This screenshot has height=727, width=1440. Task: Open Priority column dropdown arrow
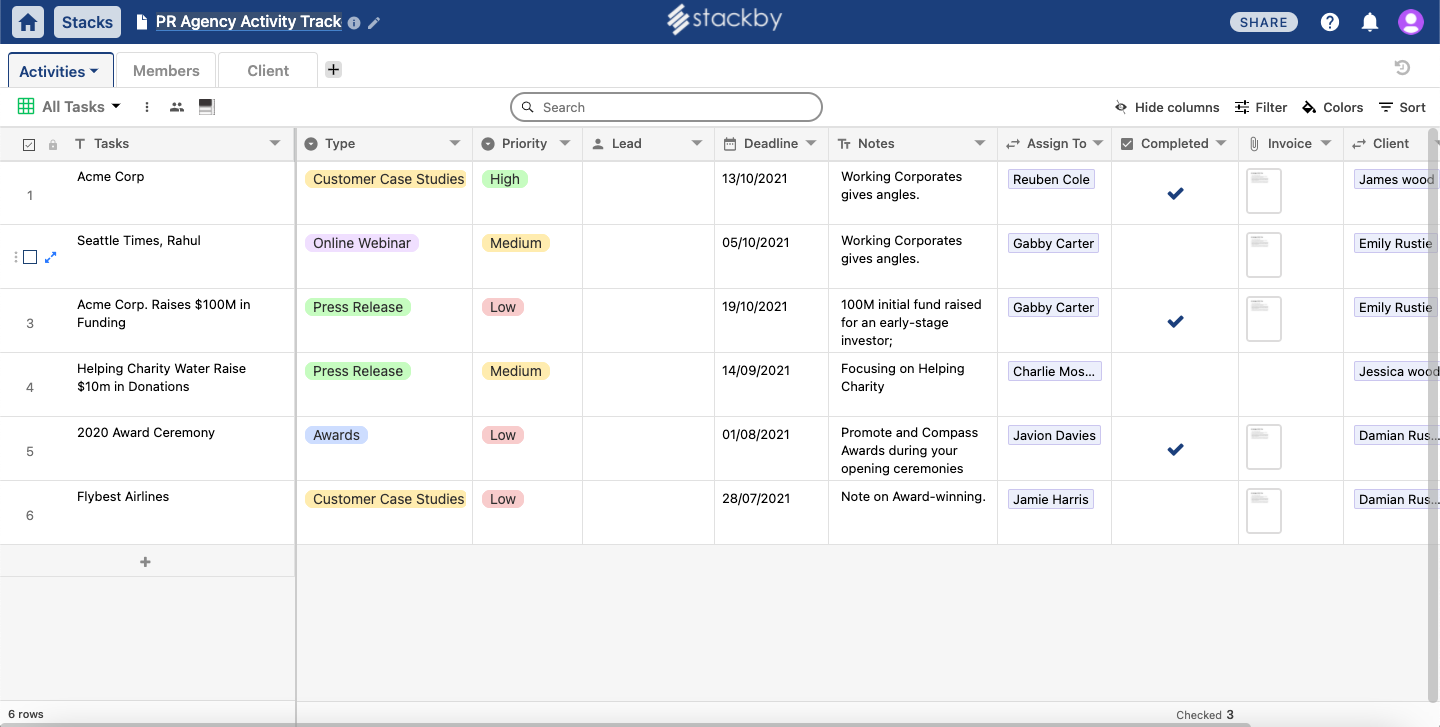(x=565, y=144)
